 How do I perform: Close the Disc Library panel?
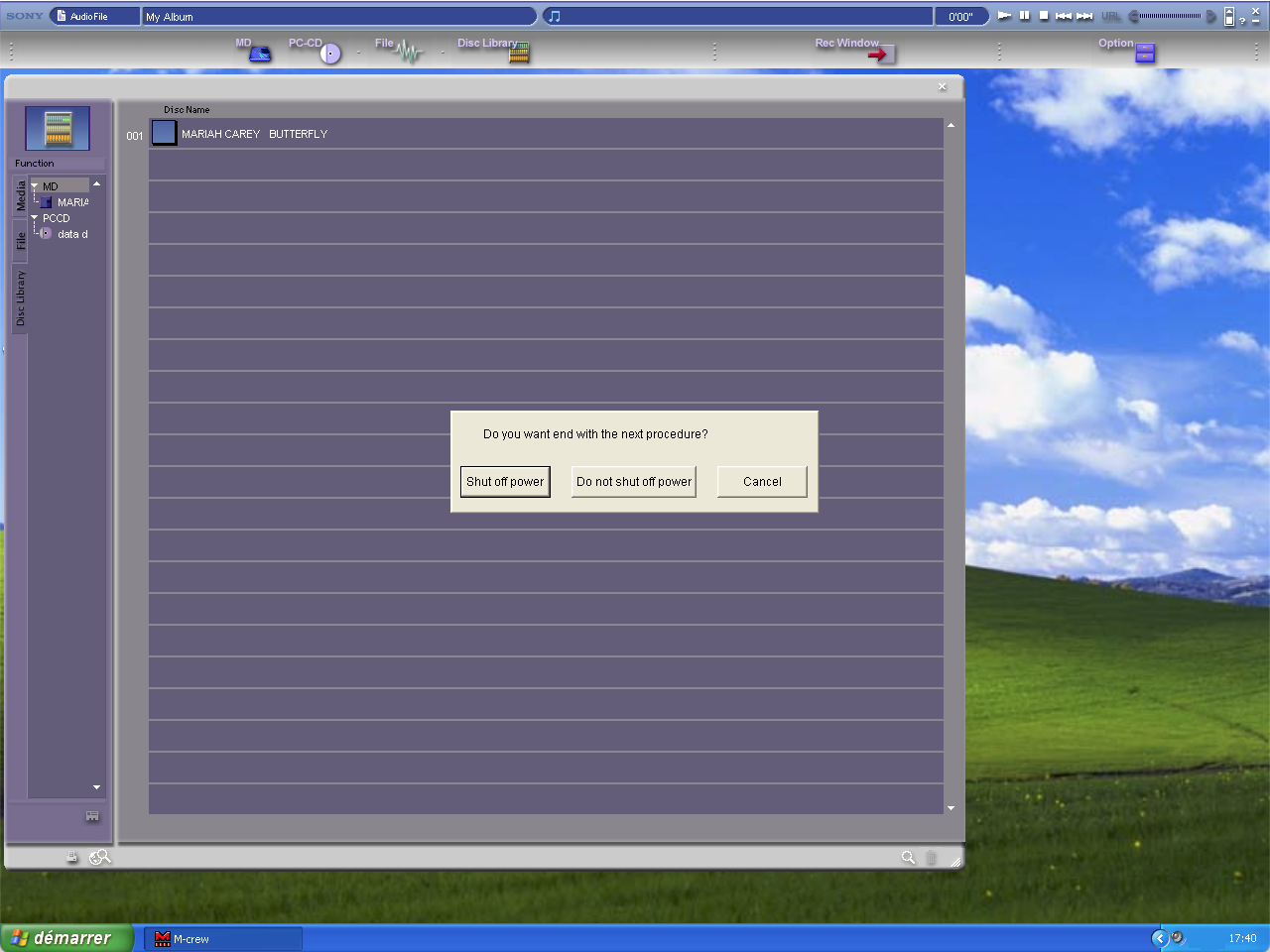pyautogui.click(x=943, y=87)
